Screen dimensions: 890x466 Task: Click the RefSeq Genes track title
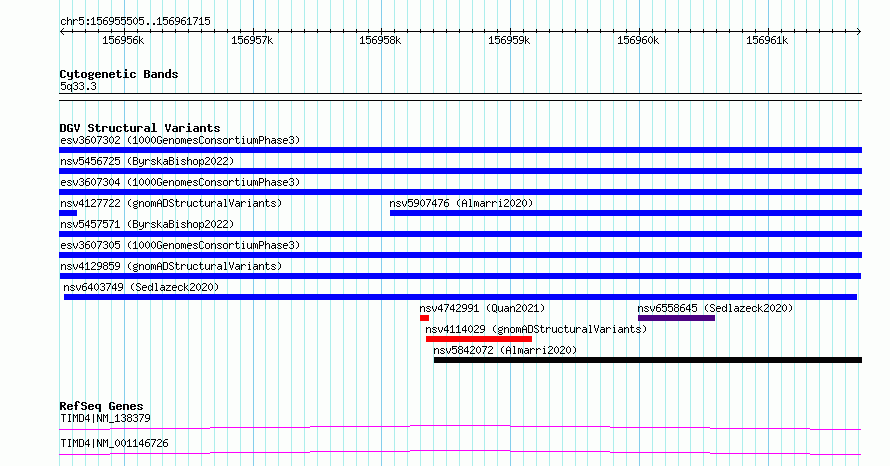[101, 406]
